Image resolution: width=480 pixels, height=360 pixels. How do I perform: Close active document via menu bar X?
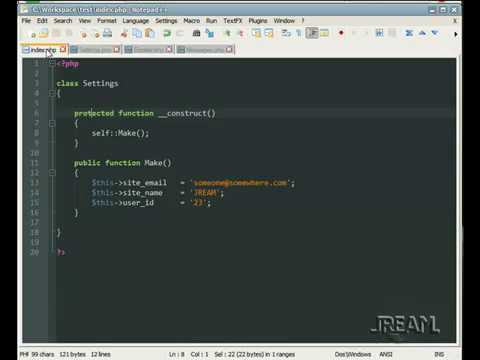pos(455,21)
